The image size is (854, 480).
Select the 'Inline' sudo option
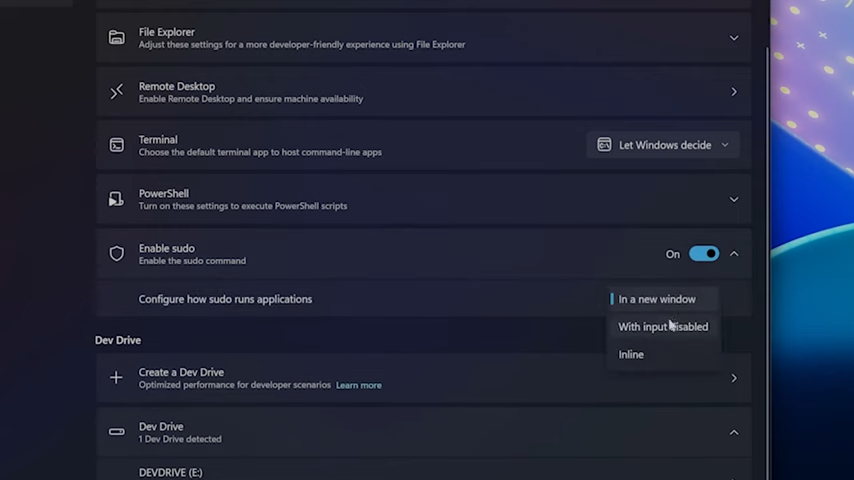click(x=631, y=354)
